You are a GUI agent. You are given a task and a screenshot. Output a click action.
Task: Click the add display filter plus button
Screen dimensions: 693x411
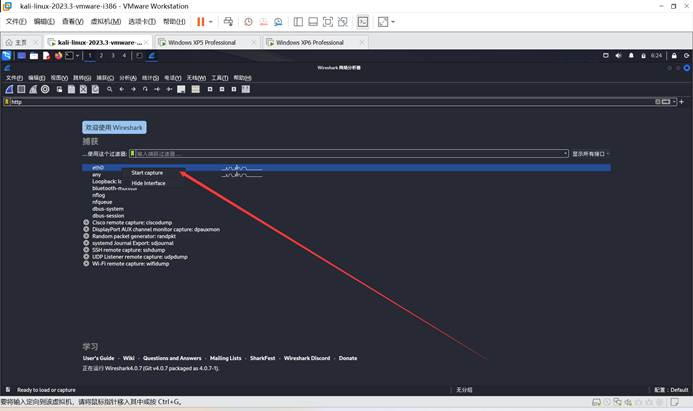point(682,102)
